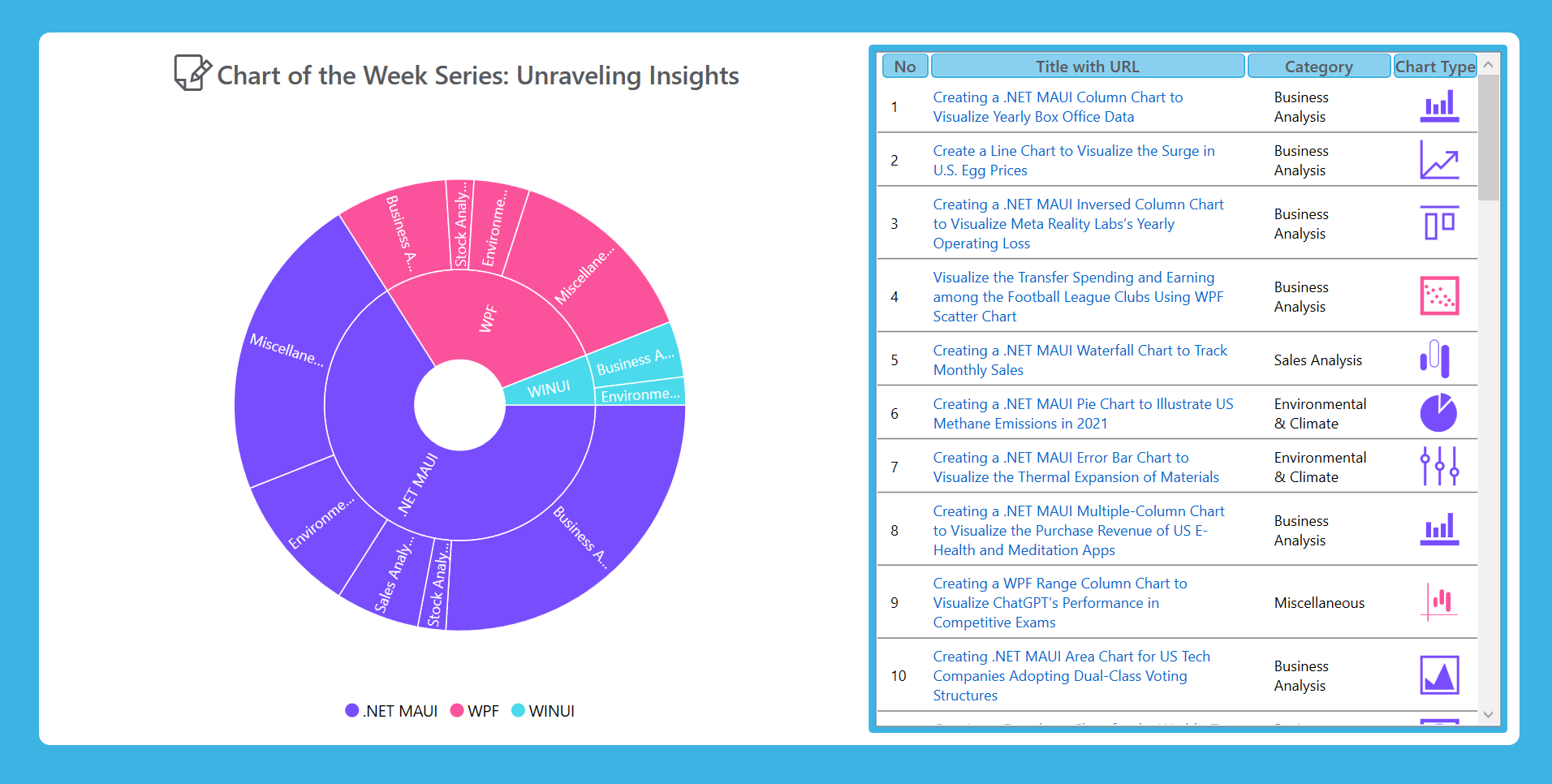Toggle the WPF legend item

tap(475, 710)
